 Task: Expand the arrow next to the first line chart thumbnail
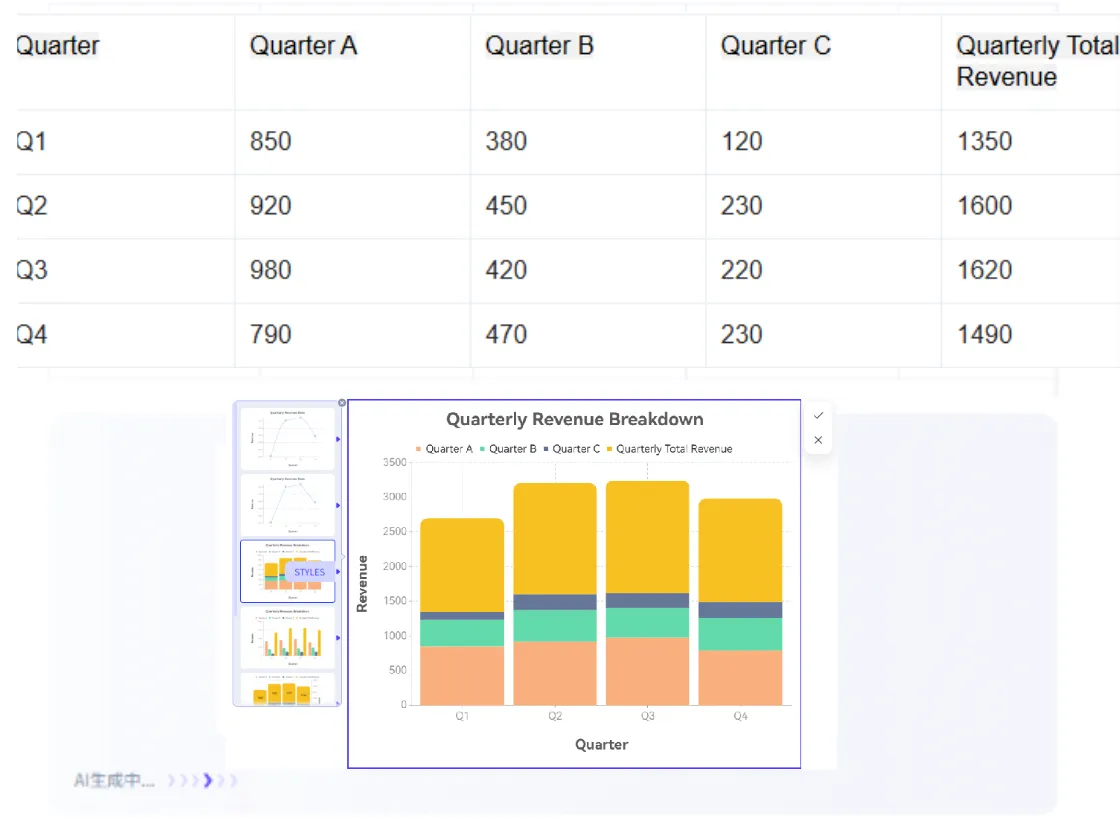[x=340, y=437]
